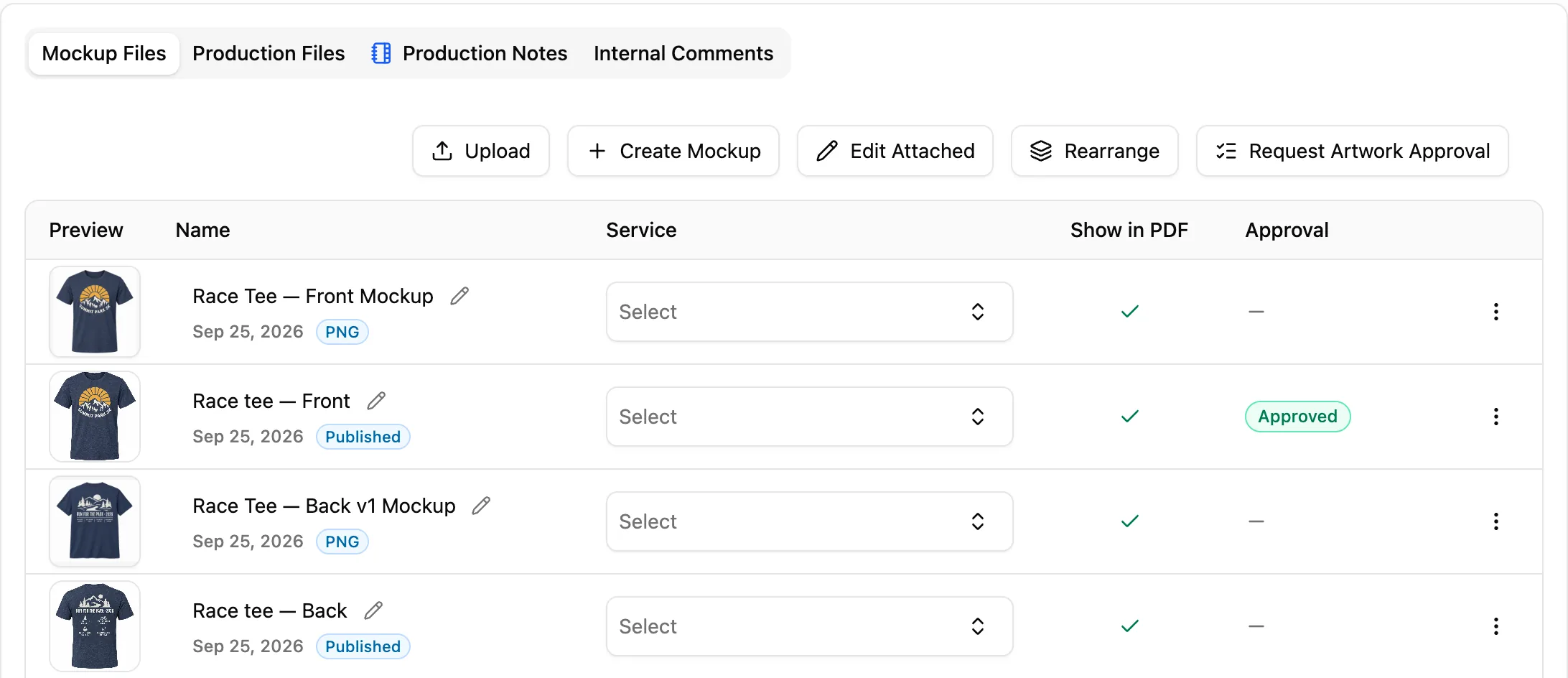This screenshot has height=678, width=1568.
Task: Click Create Mockup button
Action: pyautogui.click(x=673, y=151)
